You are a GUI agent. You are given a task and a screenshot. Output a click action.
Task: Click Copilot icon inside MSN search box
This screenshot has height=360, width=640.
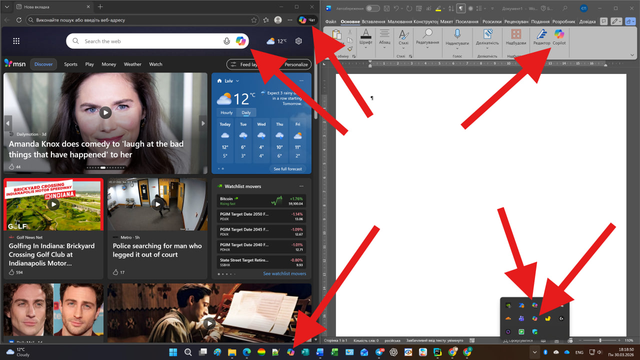coord(240,41)
